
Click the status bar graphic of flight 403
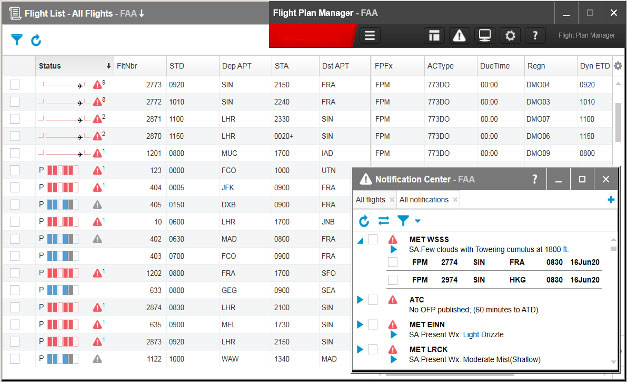(62, 256)
